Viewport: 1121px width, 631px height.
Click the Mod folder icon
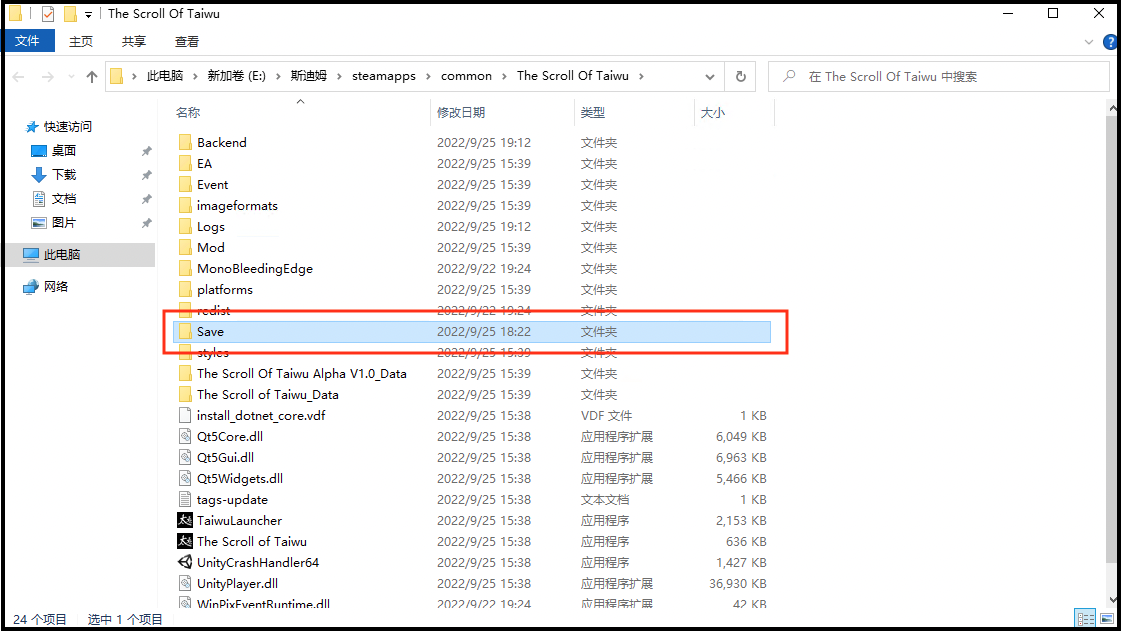[185, 247]
